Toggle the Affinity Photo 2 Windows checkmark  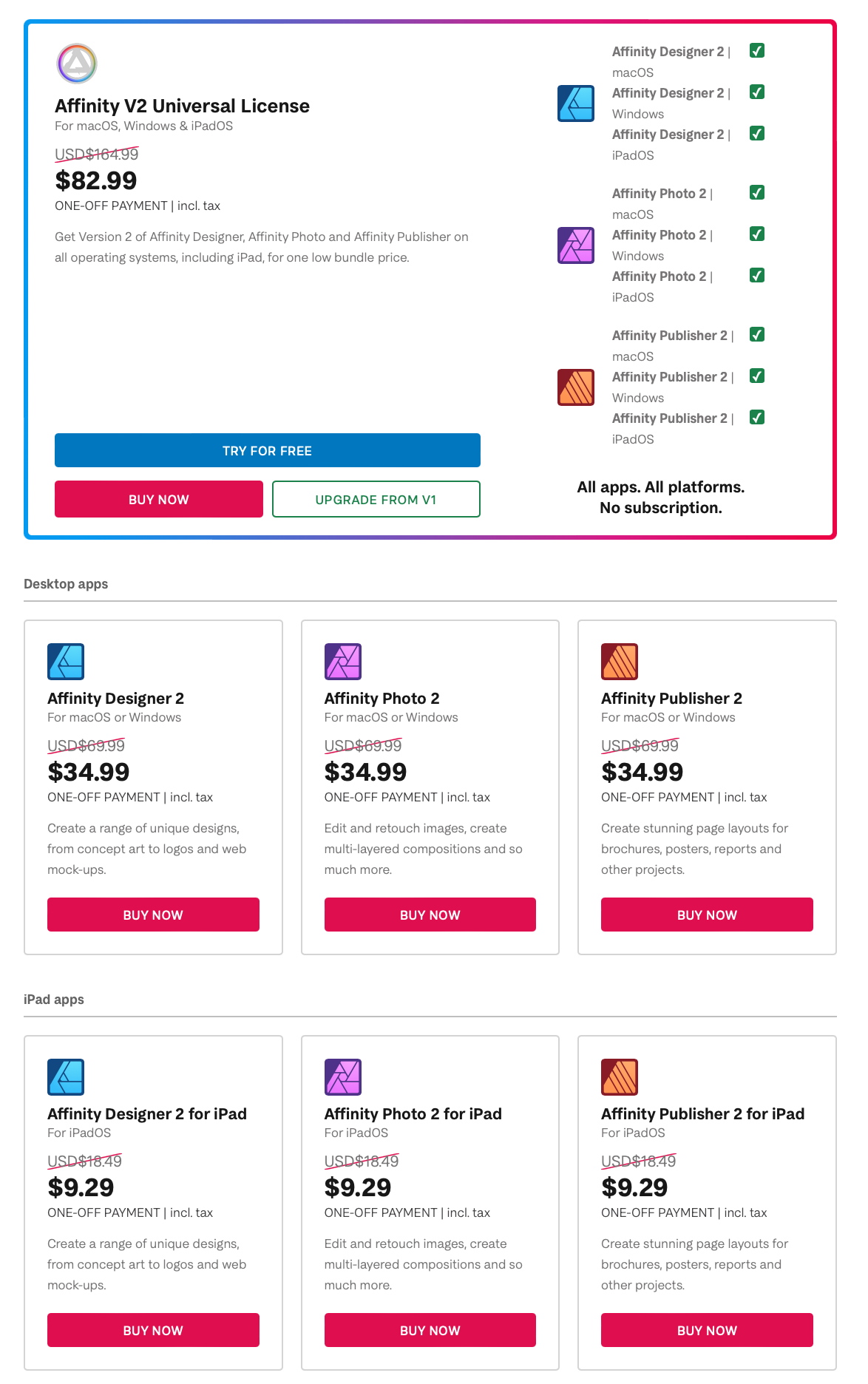pos(756,234)
